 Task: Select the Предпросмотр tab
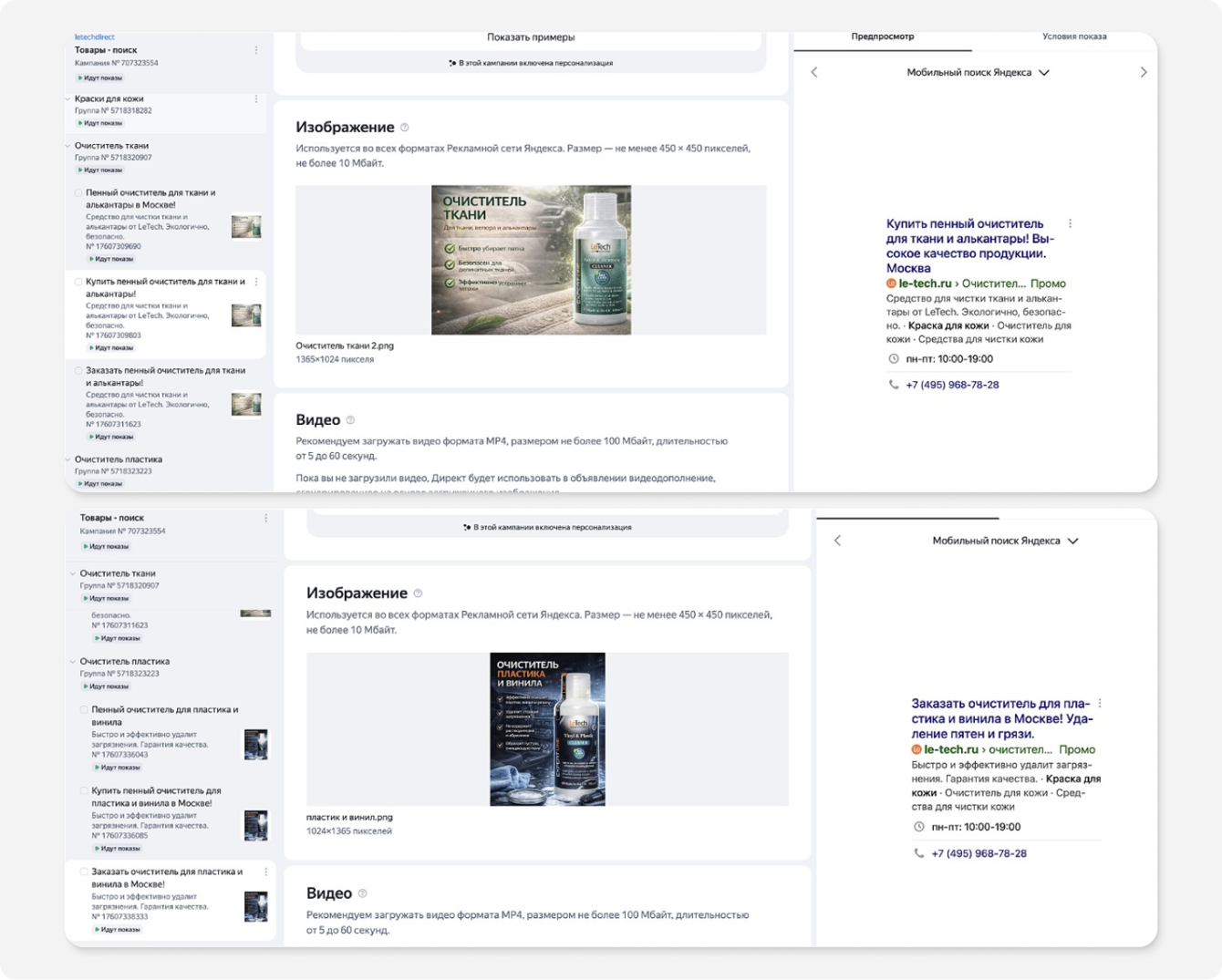click(x=883, y=36)
